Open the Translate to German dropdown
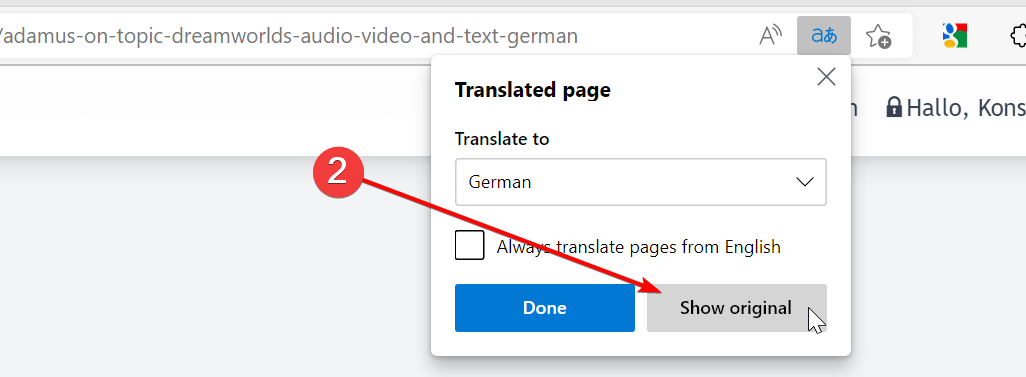 [x=641, y=182]
